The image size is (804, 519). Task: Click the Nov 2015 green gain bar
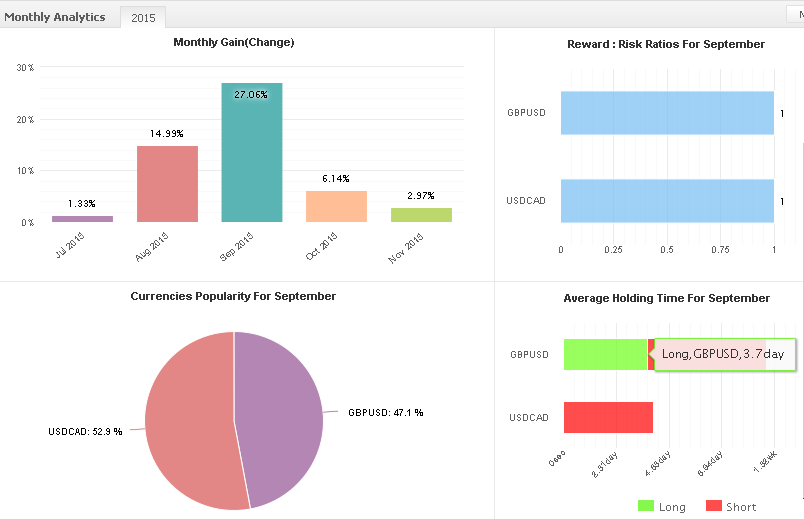pos(421,215)
